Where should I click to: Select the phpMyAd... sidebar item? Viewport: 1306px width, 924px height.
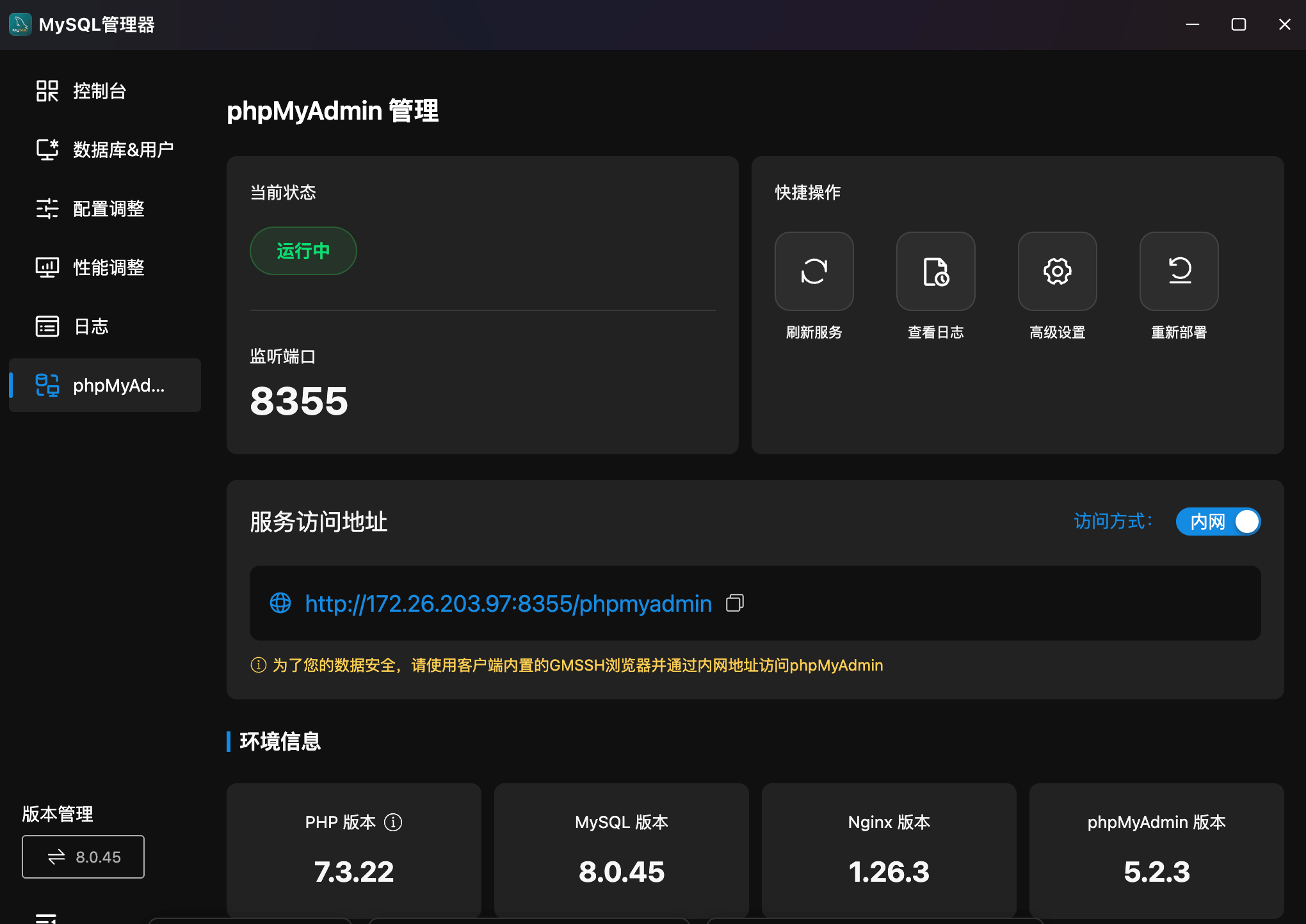click(105, 385)
